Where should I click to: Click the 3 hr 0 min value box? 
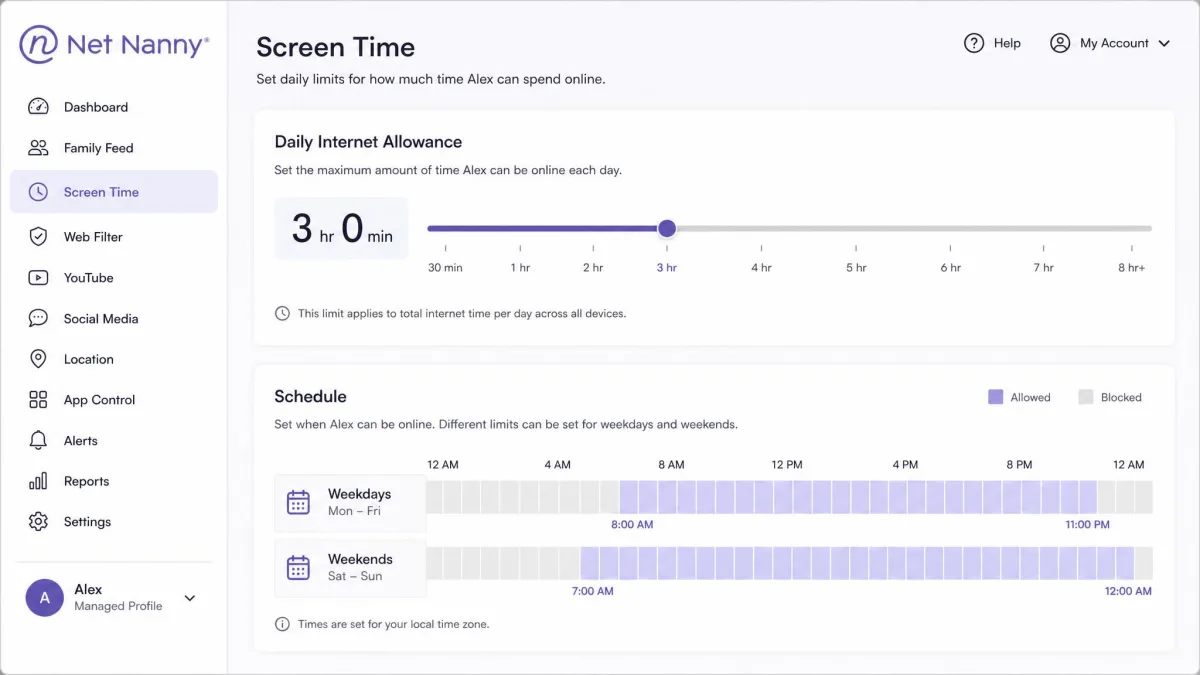pos(341,228)
